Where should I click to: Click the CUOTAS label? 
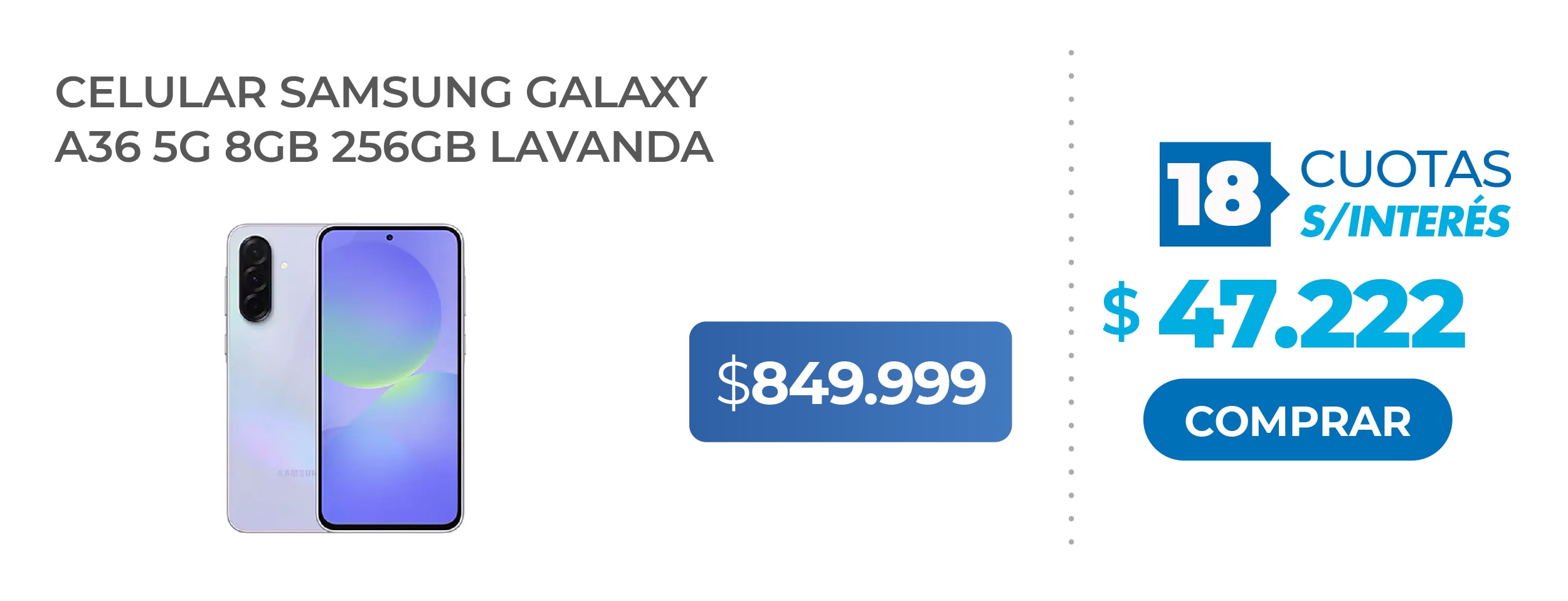[1405, 169]
